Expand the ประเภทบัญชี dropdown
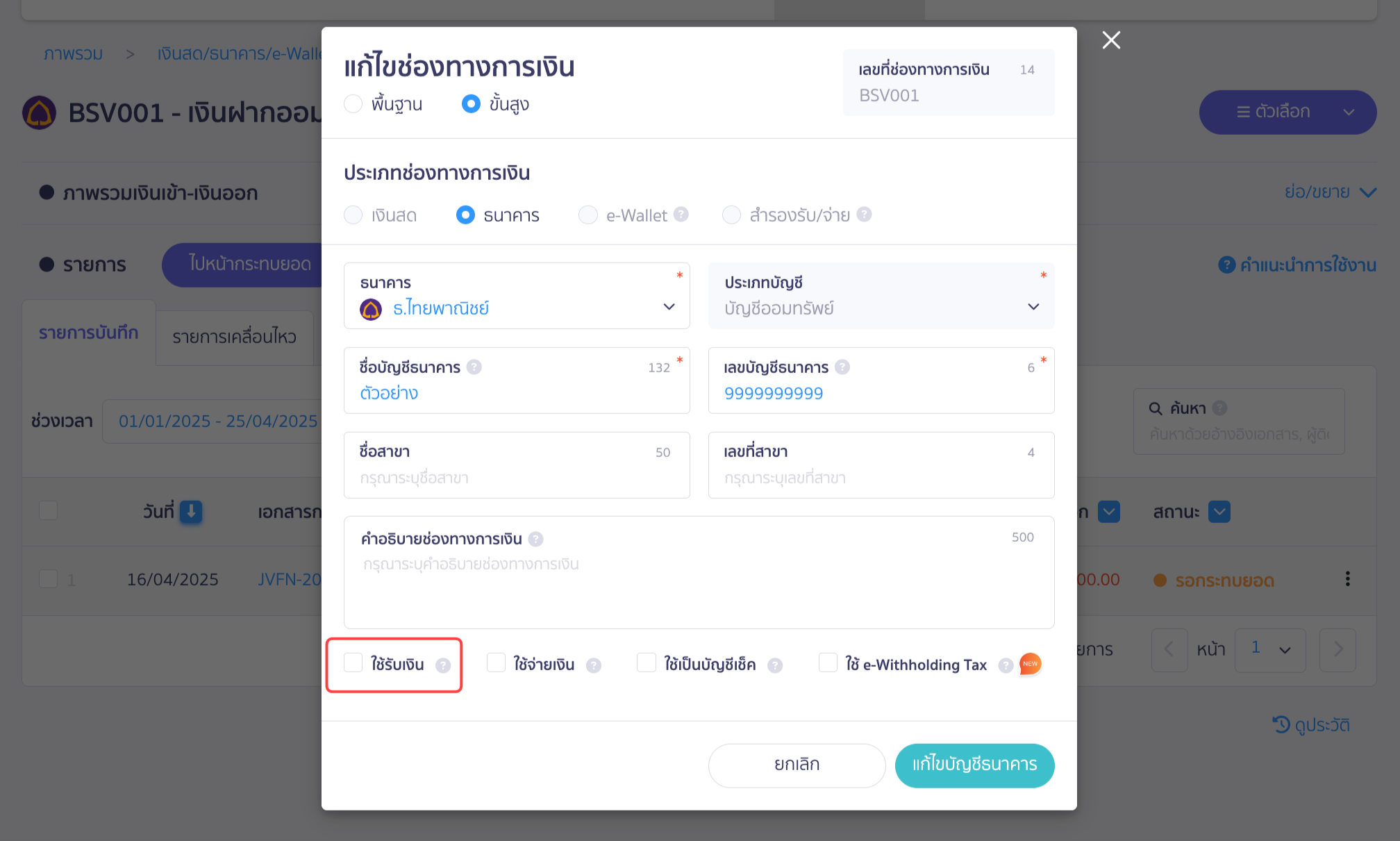The width and height of the screenshot is (1400, 841). pyautogui.click(x=881, y=296)
